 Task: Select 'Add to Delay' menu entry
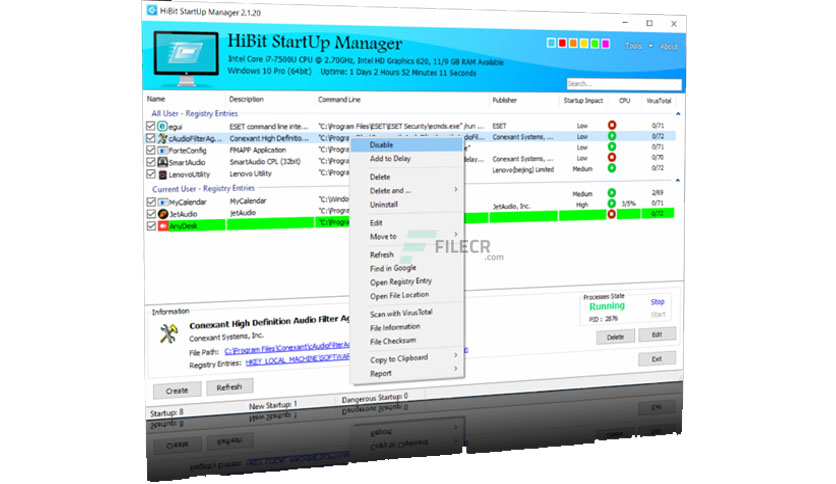coord(408,158)
